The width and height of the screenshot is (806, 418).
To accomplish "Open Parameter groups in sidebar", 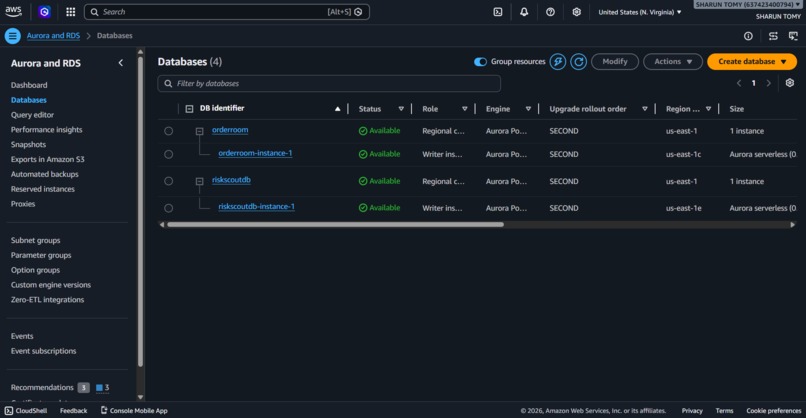I will point(41,255).
